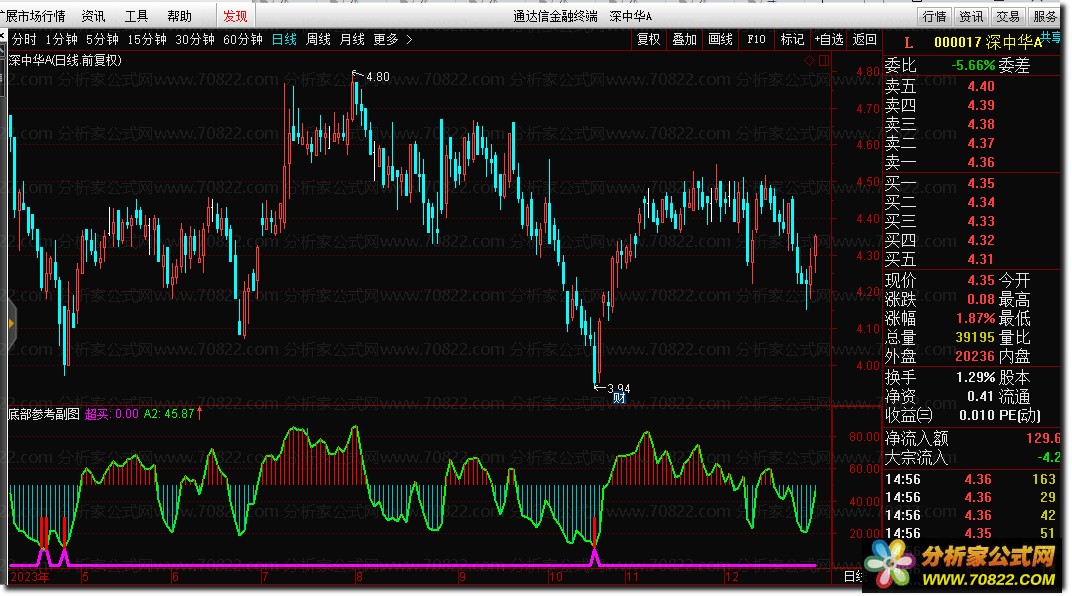Click the top-right 交易 button
The height and width of the screenshot is (596, 1072).
pyautogui.click(x=1008, y=16)
